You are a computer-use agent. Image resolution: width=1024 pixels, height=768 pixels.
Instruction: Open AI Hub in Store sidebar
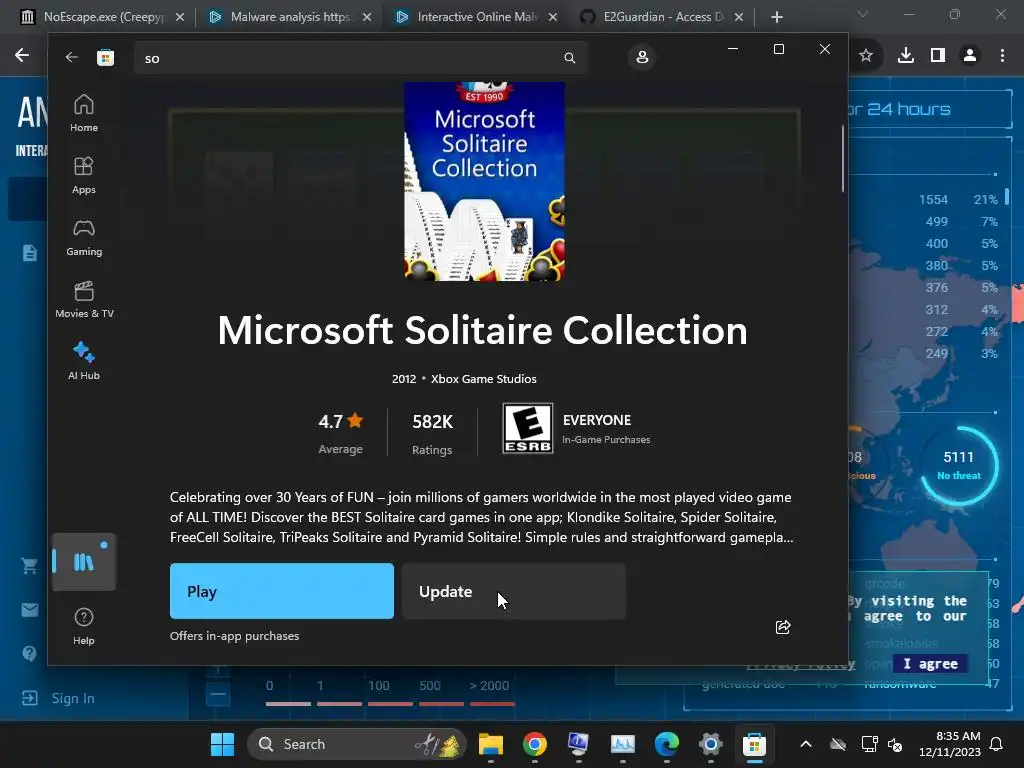(x=84, y=361)
